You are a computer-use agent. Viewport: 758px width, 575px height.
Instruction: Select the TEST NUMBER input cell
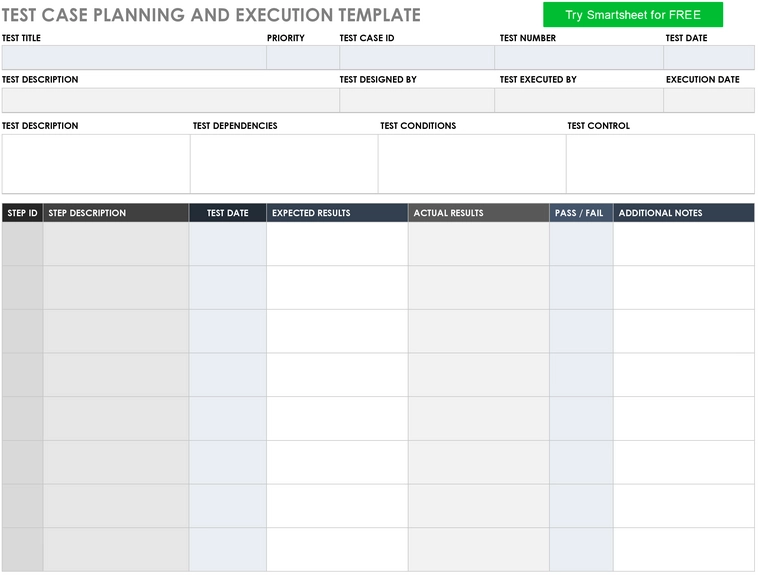579,58
